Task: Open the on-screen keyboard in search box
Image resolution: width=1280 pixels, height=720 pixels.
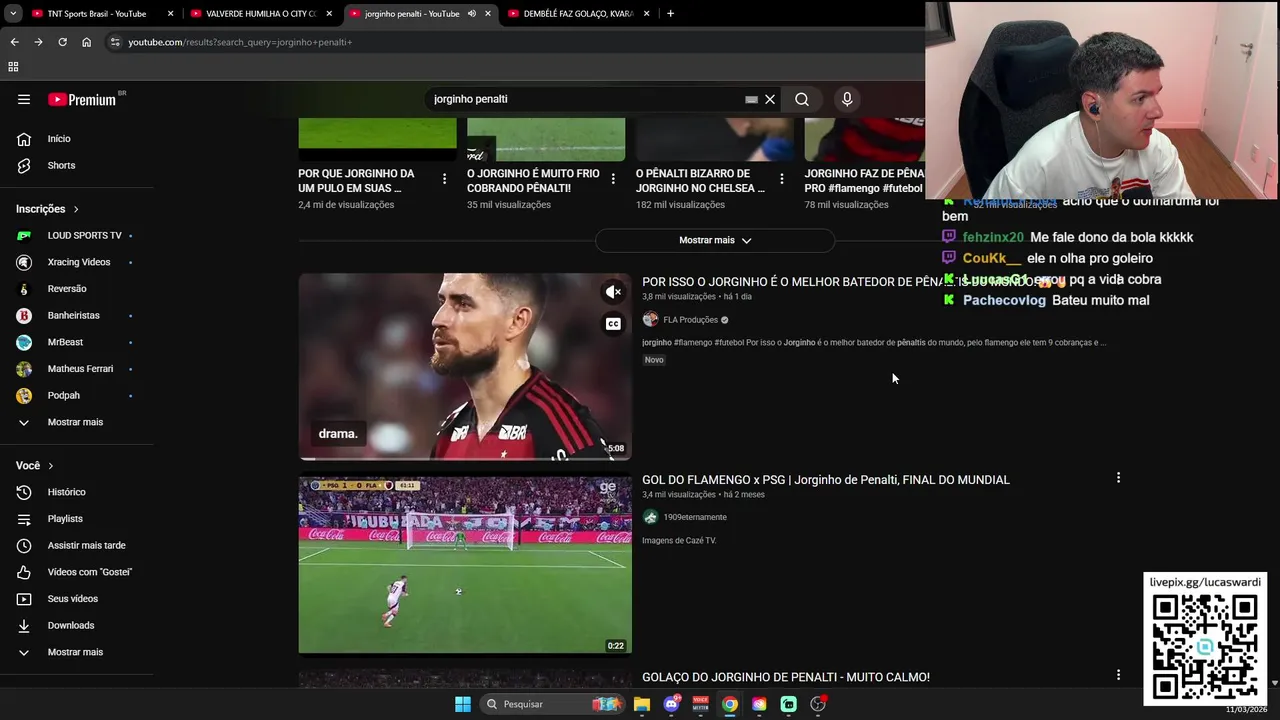Action: (x=751, y=99)
